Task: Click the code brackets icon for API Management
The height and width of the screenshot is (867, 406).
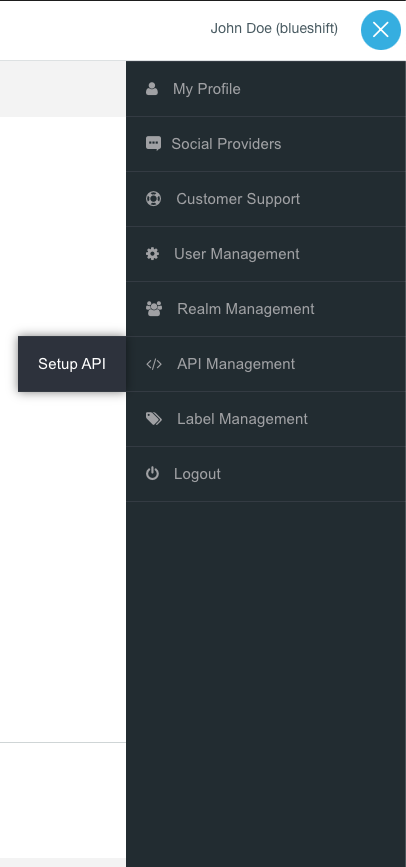Action: pyautogui.click(x=154, y=364)
